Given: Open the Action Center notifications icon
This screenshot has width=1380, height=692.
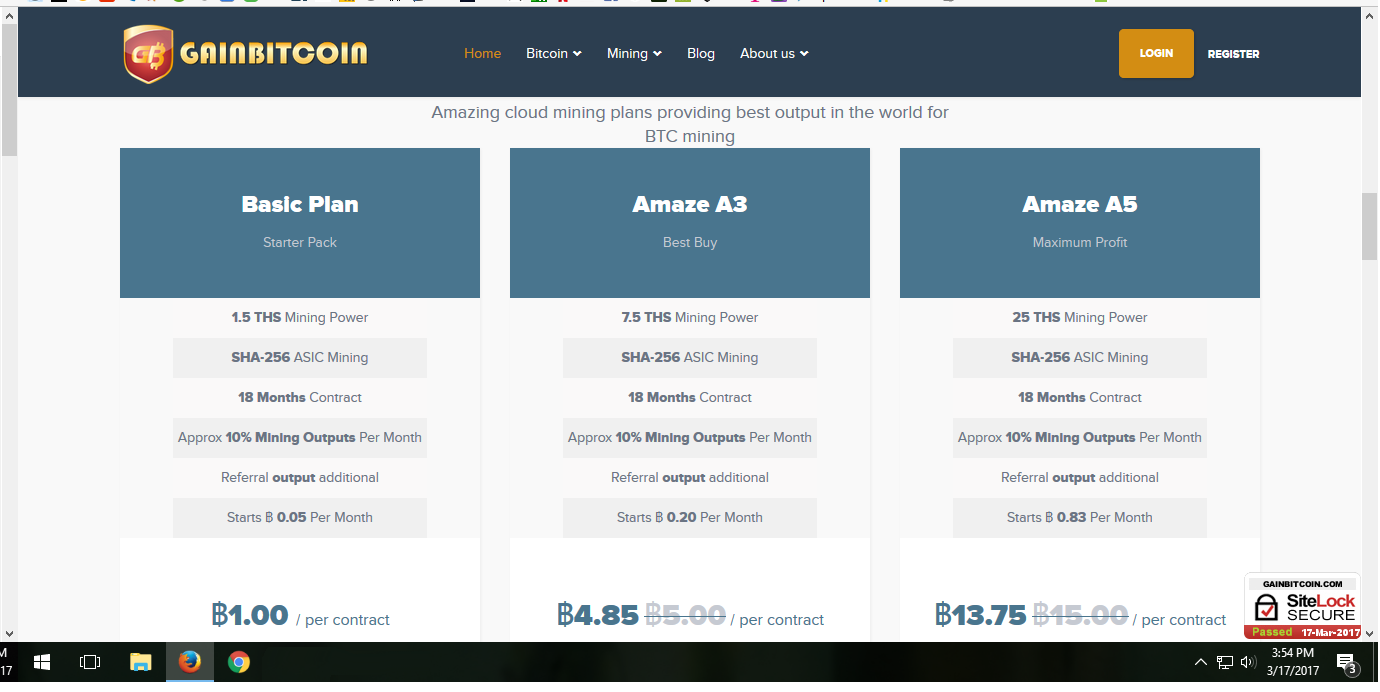Looking at the screenshot, I should pos(1346,662).
